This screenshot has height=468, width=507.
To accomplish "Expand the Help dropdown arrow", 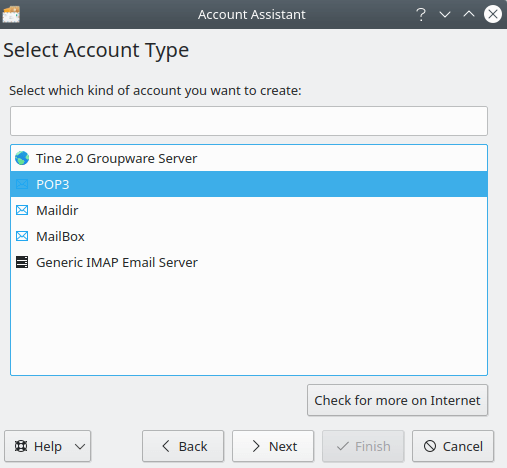I will (x=80, y=446).
